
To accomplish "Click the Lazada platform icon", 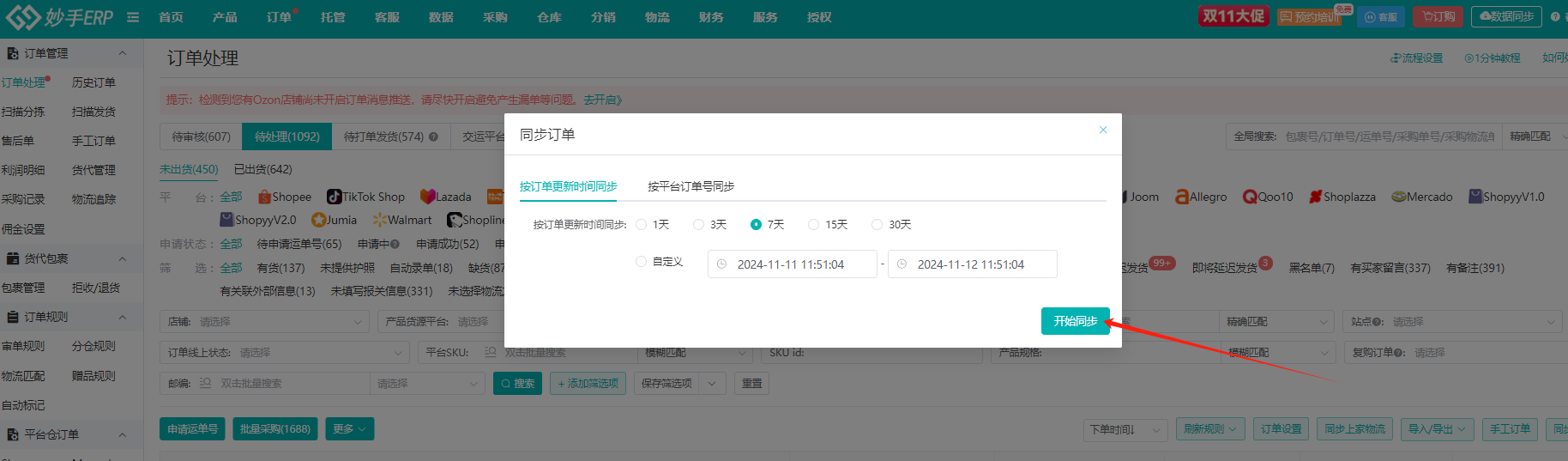I will [427, 197].
